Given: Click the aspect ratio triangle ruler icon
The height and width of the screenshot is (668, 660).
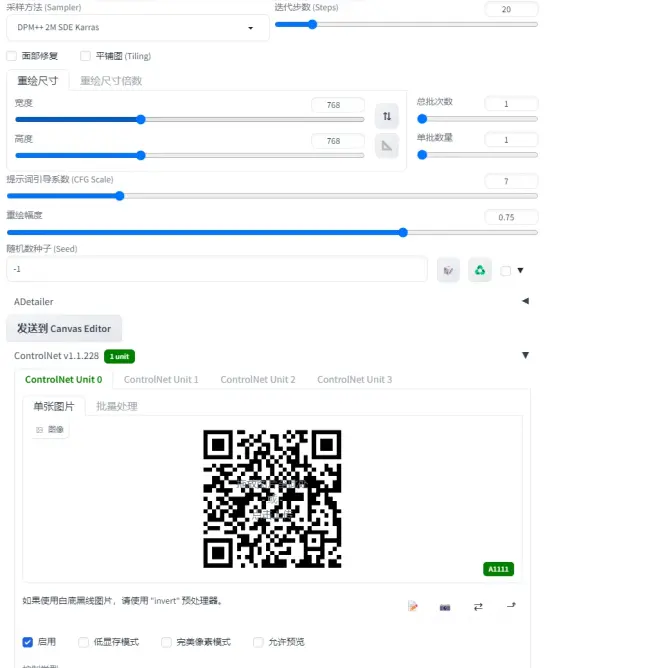Looking at the screenshot, I should [x=386, y=146].
